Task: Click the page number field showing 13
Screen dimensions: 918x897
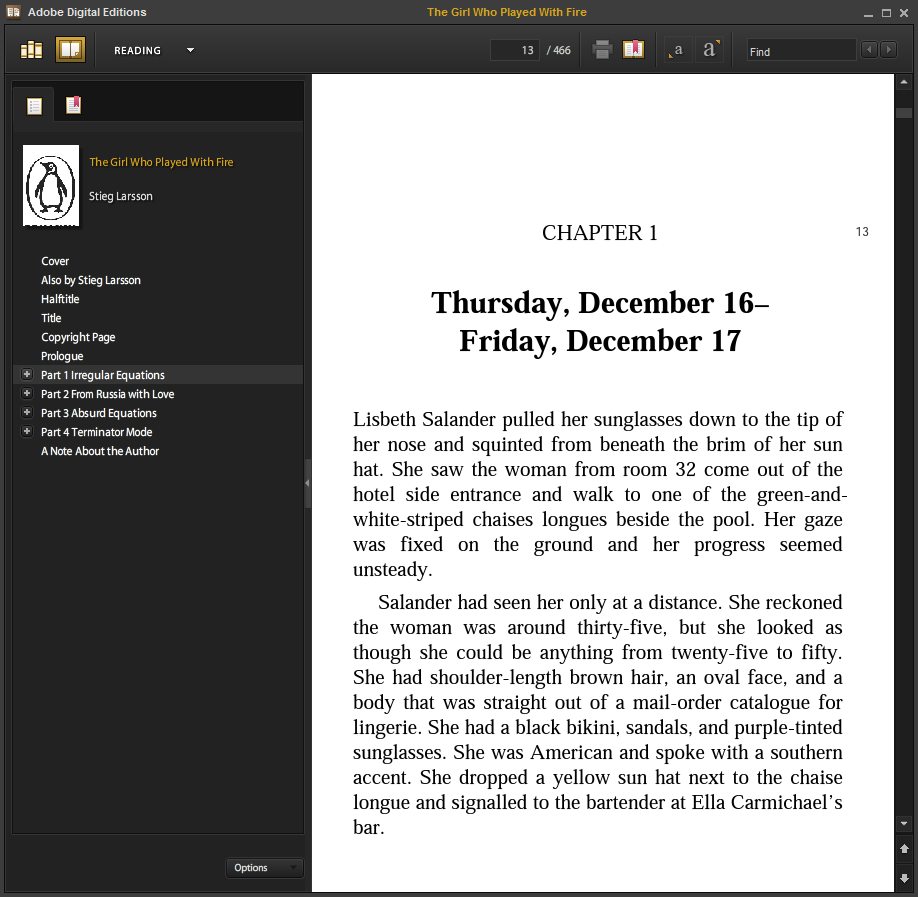Action: point(515,50)
